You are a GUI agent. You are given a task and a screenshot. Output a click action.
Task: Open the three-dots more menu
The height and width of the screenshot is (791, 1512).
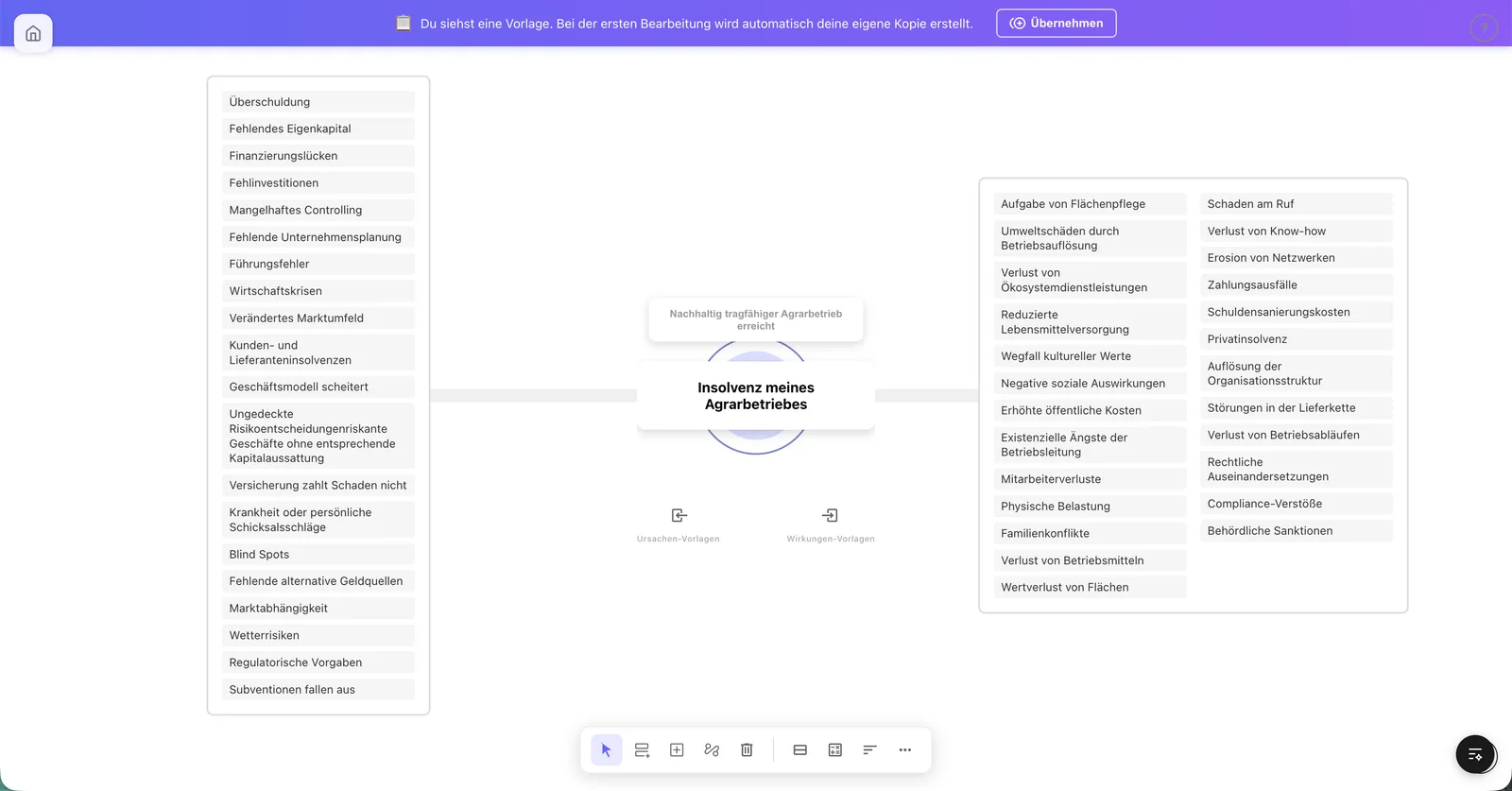tap(905, 749)
